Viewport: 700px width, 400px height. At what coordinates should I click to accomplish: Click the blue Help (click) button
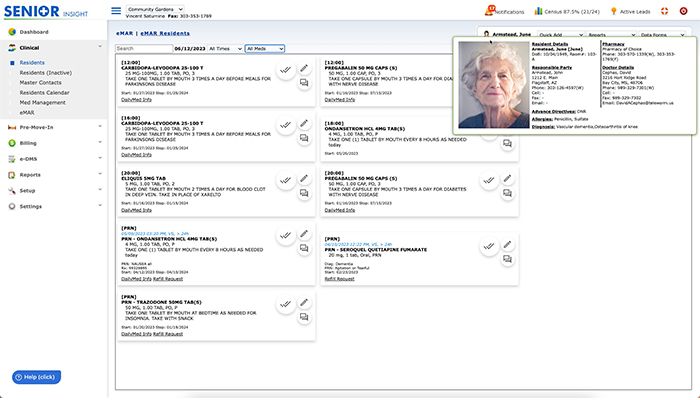[x=37, y=377]
